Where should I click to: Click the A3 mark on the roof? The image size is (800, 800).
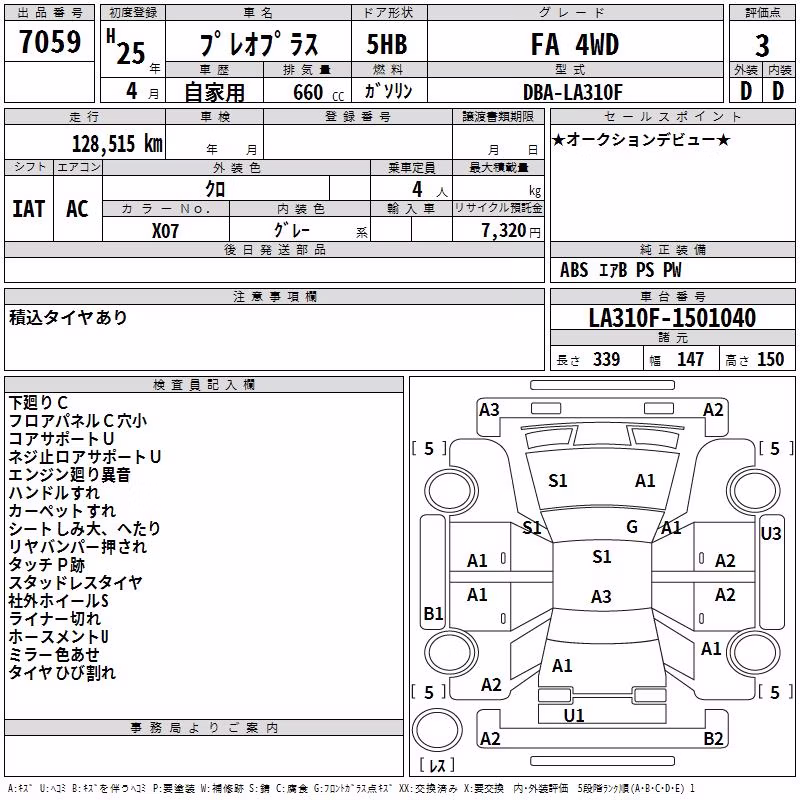601,596
